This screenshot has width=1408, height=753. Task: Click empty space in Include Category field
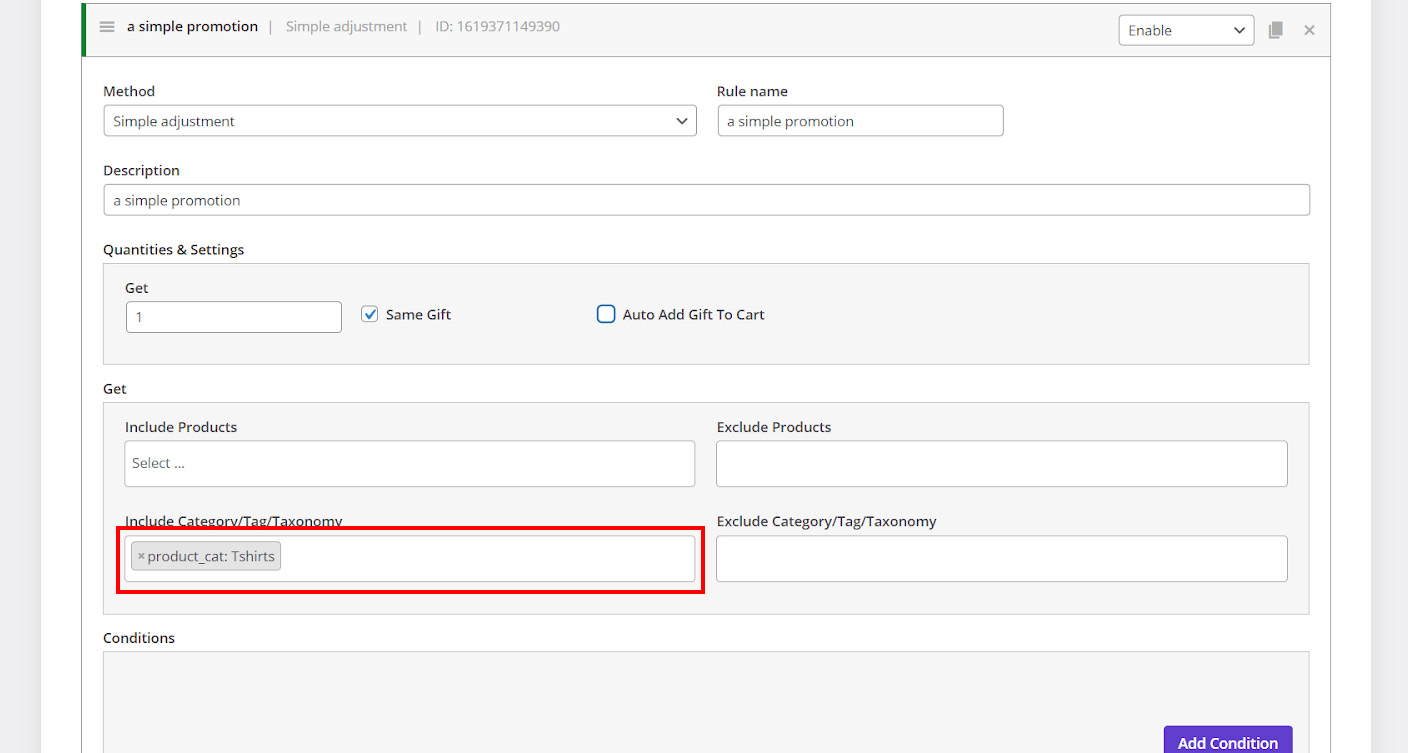(x=490, y=559)
